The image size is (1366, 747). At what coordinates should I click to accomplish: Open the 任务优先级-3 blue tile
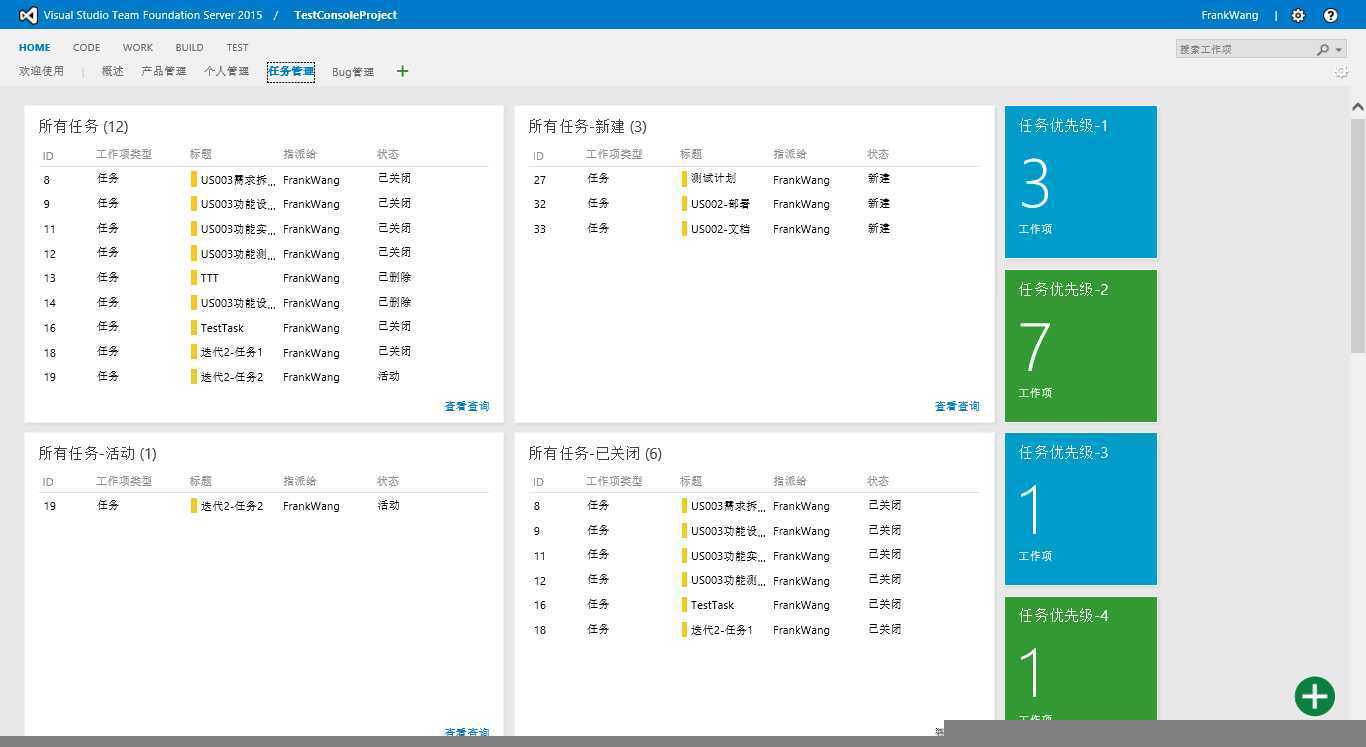[1080, 509]
